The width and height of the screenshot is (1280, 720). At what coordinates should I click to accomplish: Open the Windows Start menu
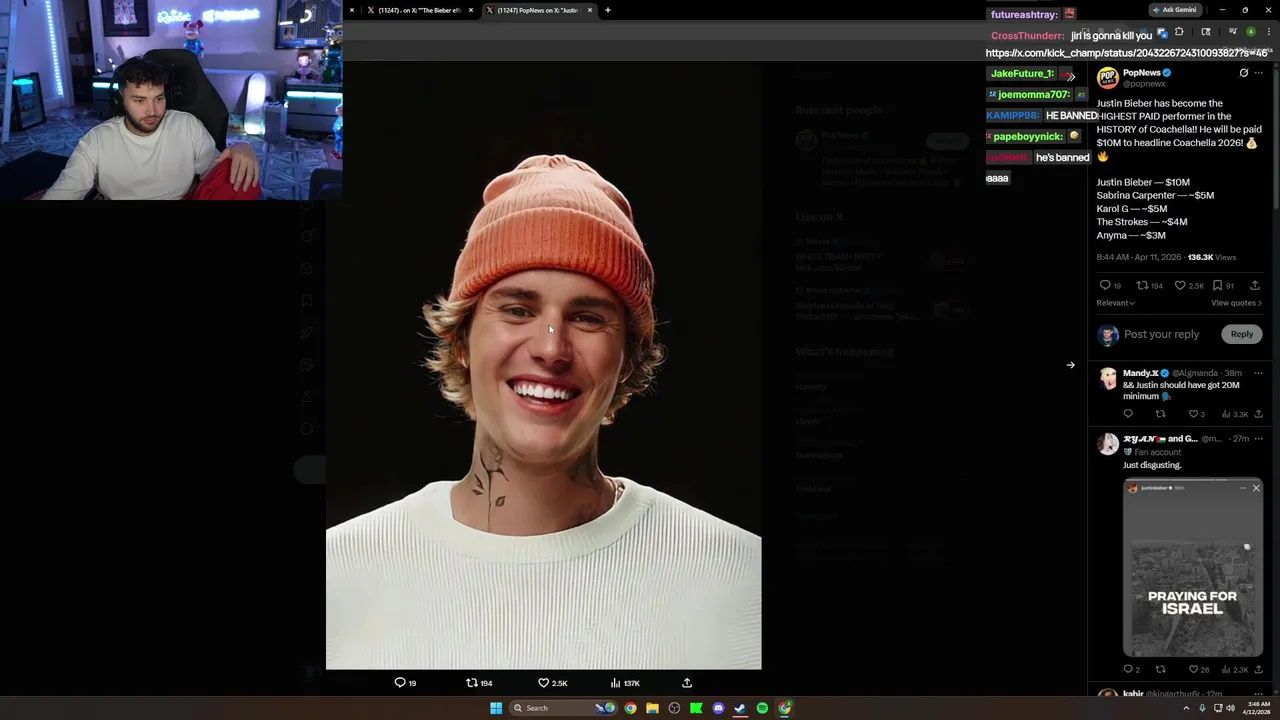(x=496, y=708)
